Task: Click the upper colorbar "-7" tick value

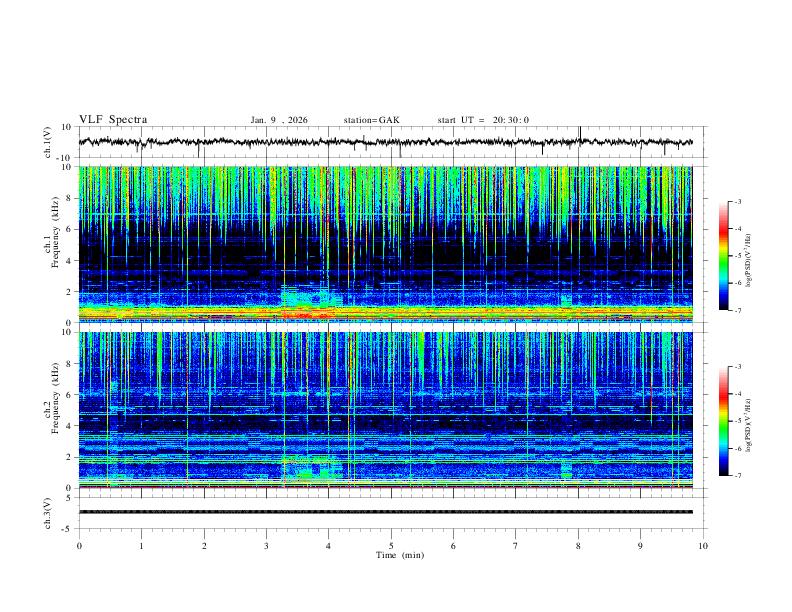Action: (738, 311)
